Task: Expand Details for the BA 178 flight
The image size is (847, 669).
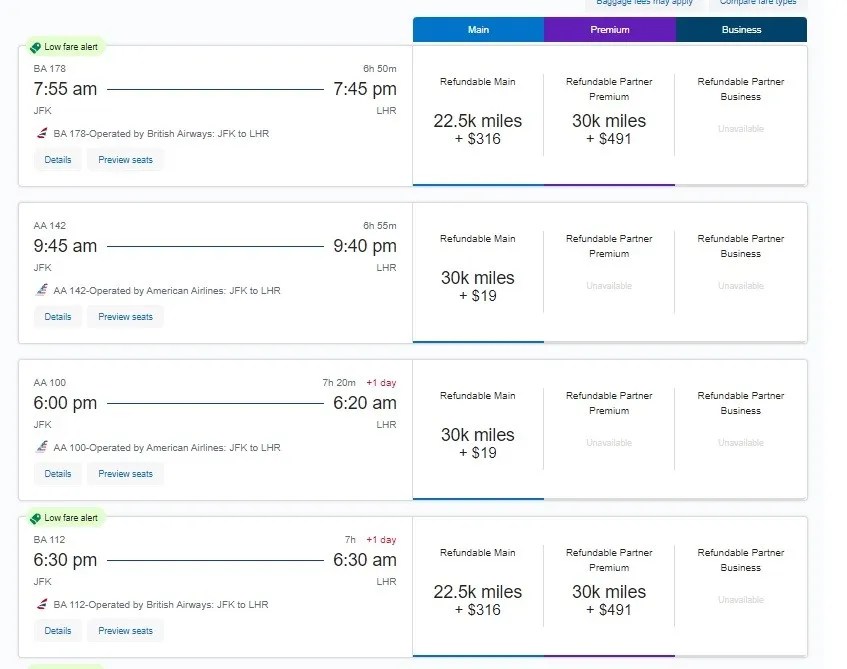Action: [57, 159]
